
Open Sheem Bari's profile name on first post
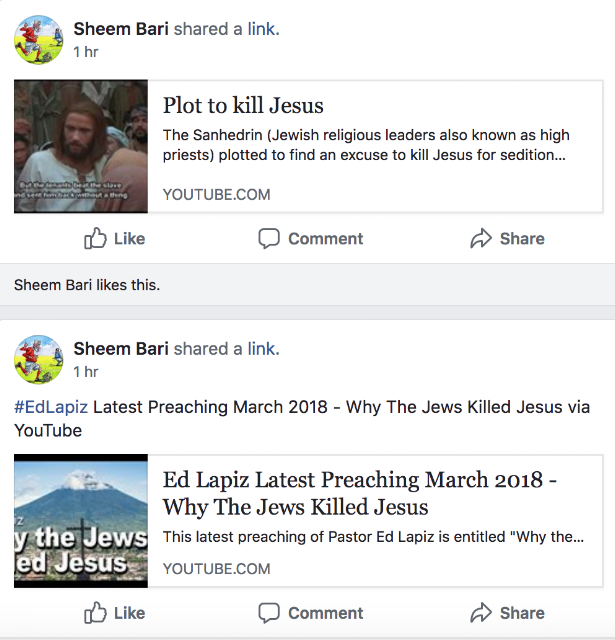click(x=121, y=29)
